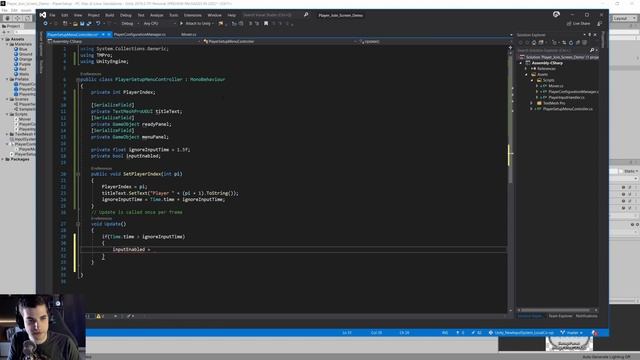This screenshot has height=360, width=640.
Task: Open the Help menu
Action: click(232, 15)
